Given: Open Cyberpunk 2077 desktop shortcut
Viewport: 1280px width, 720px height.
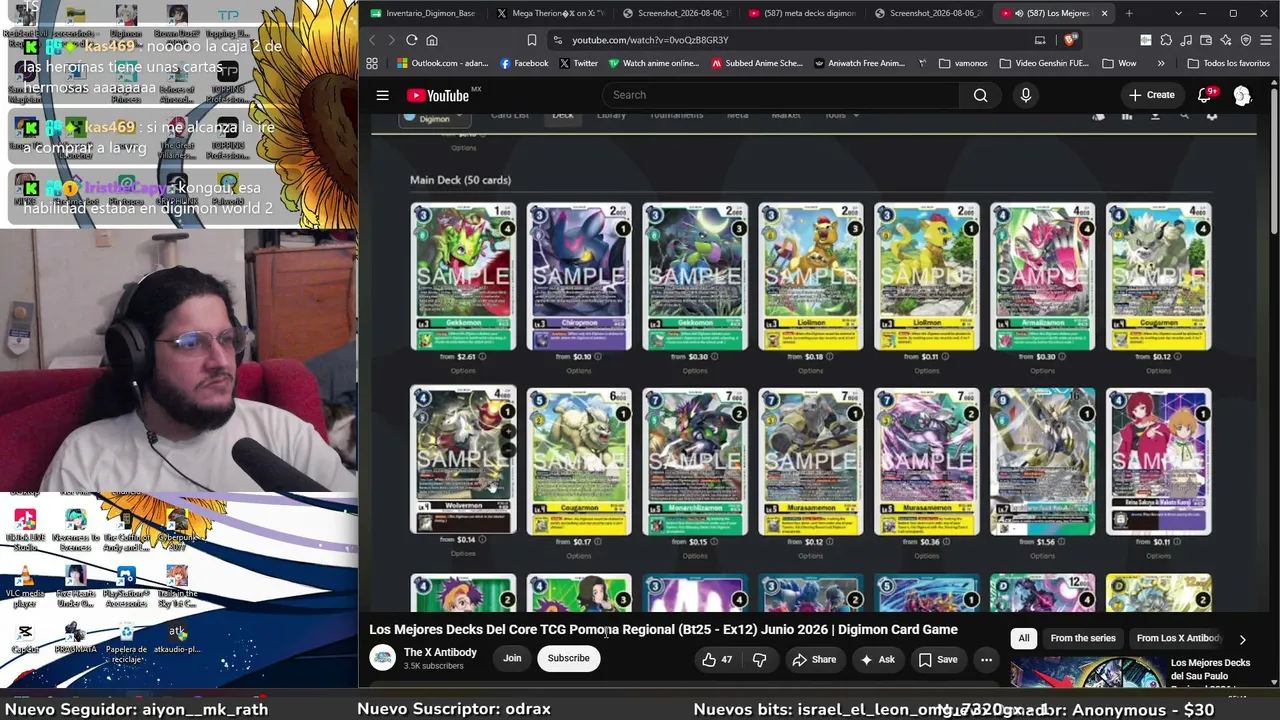Looking at the screenshot, I should [177, 531].
